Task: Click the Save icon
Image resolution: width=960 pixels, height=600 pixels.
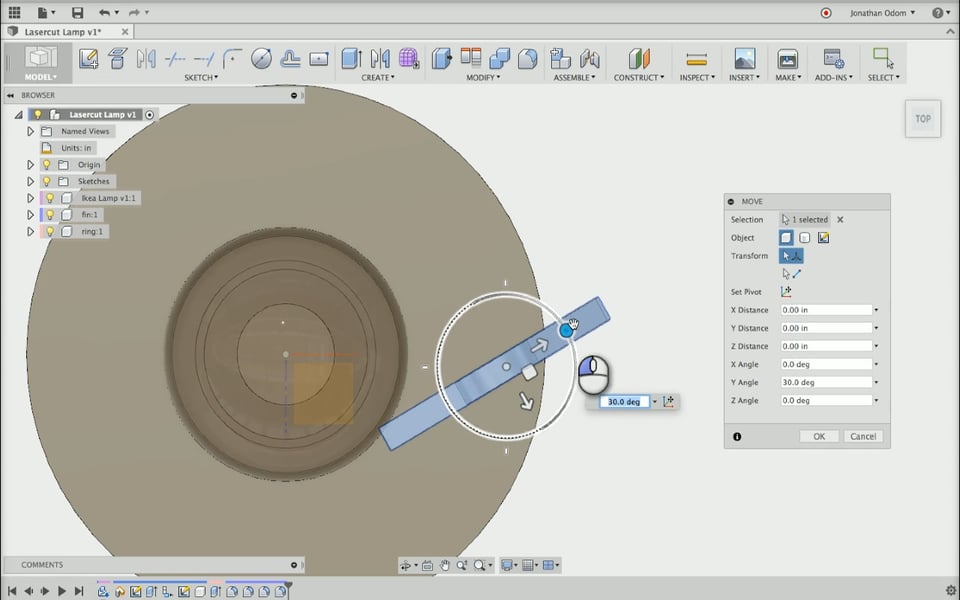Action: click(x=77, y=12)
